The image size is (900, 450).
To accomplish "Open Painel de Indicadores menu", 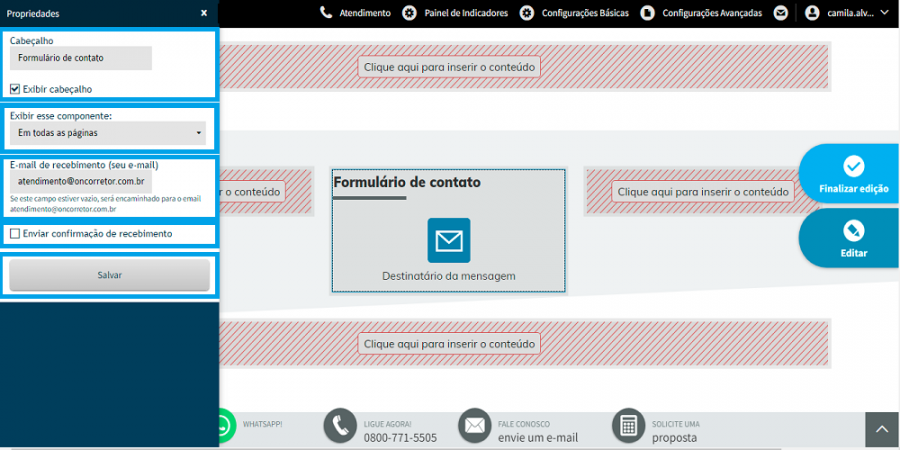I will [x=455, y=13].
